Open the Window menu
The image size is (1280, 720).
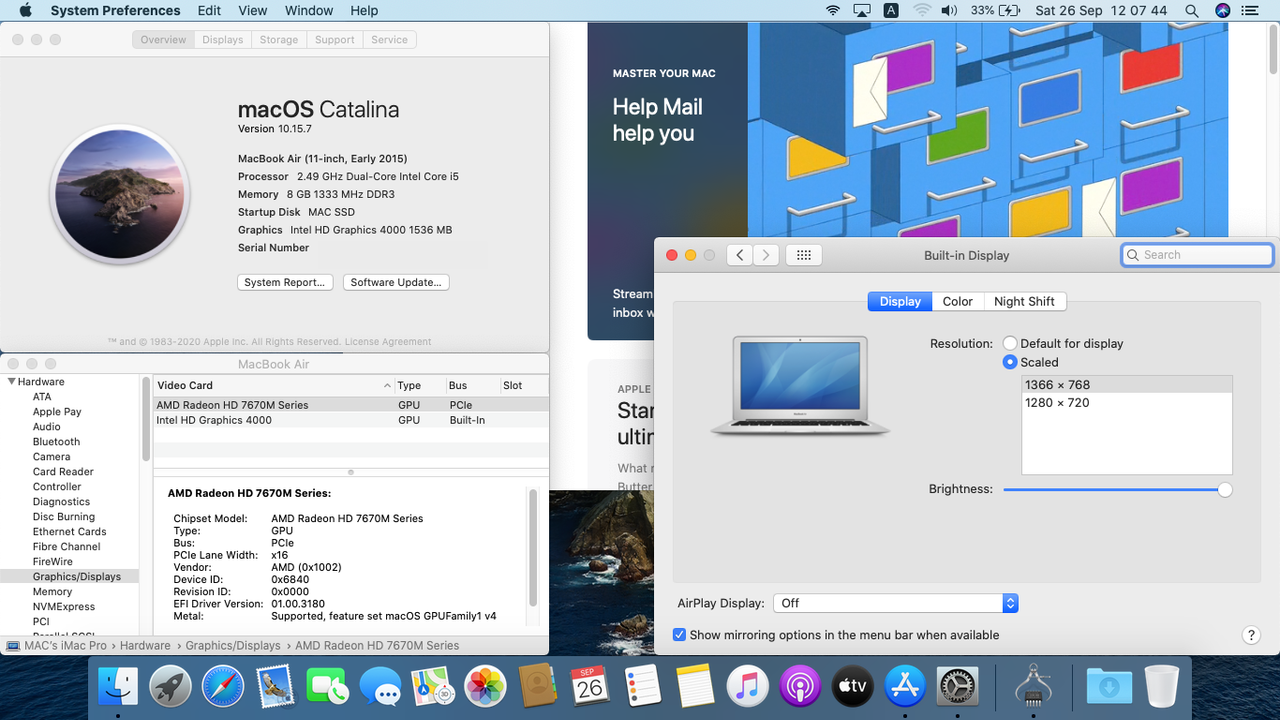tap(309, 10)
